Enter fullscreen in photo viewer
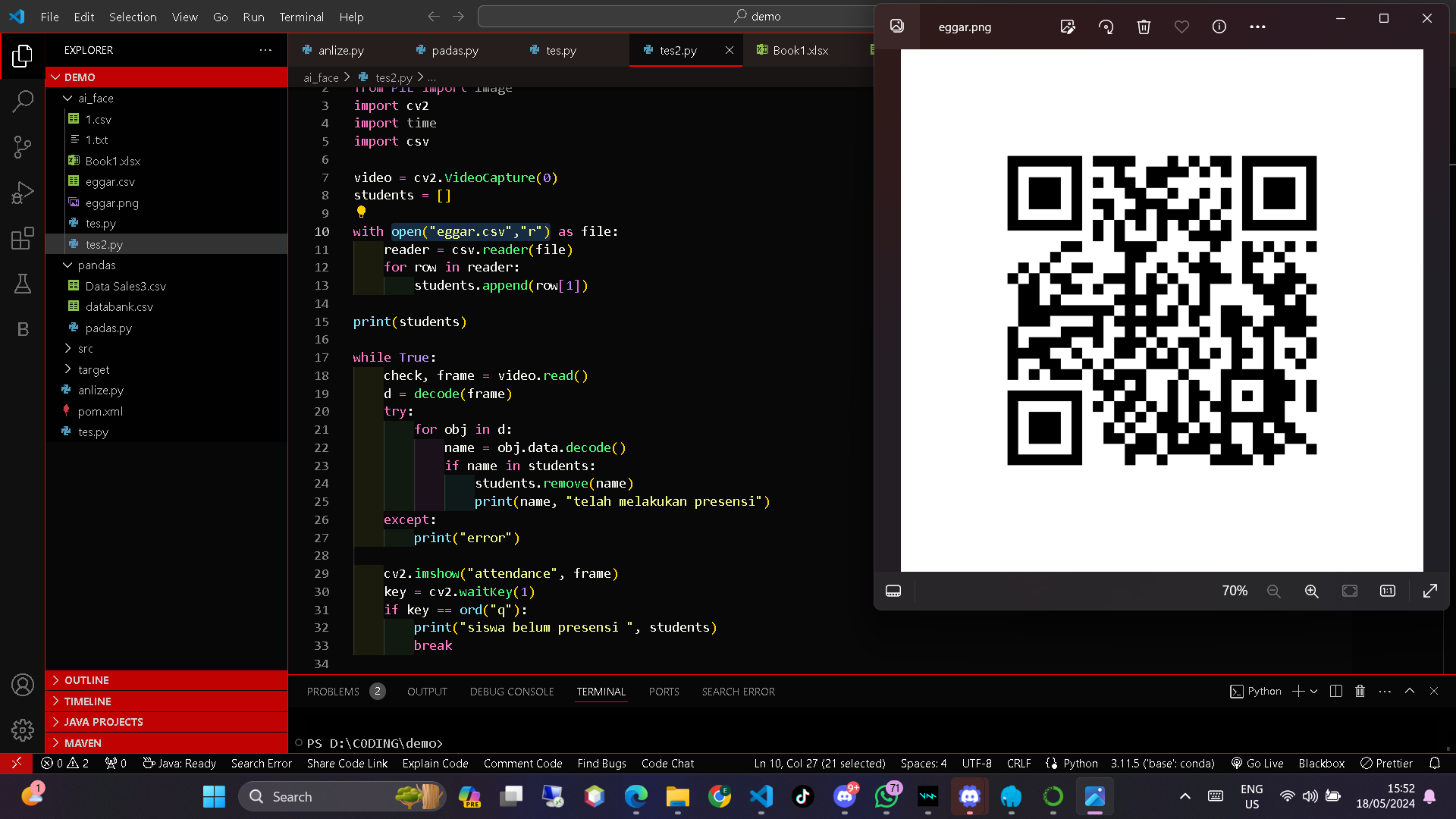1456x819 pixels. click(1430, 591)
